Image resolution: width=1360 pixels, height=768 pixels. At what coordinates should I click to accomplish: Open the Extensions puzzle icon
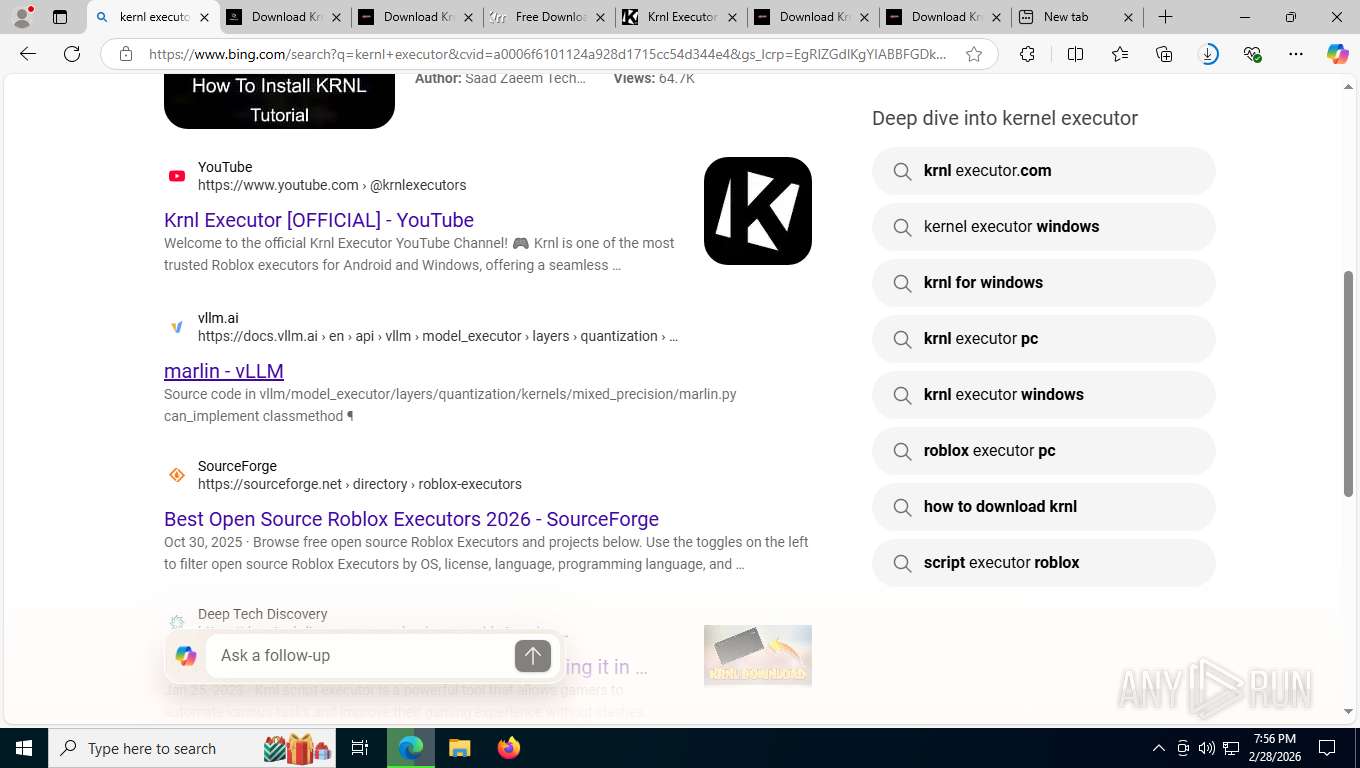coord(1027,55)
